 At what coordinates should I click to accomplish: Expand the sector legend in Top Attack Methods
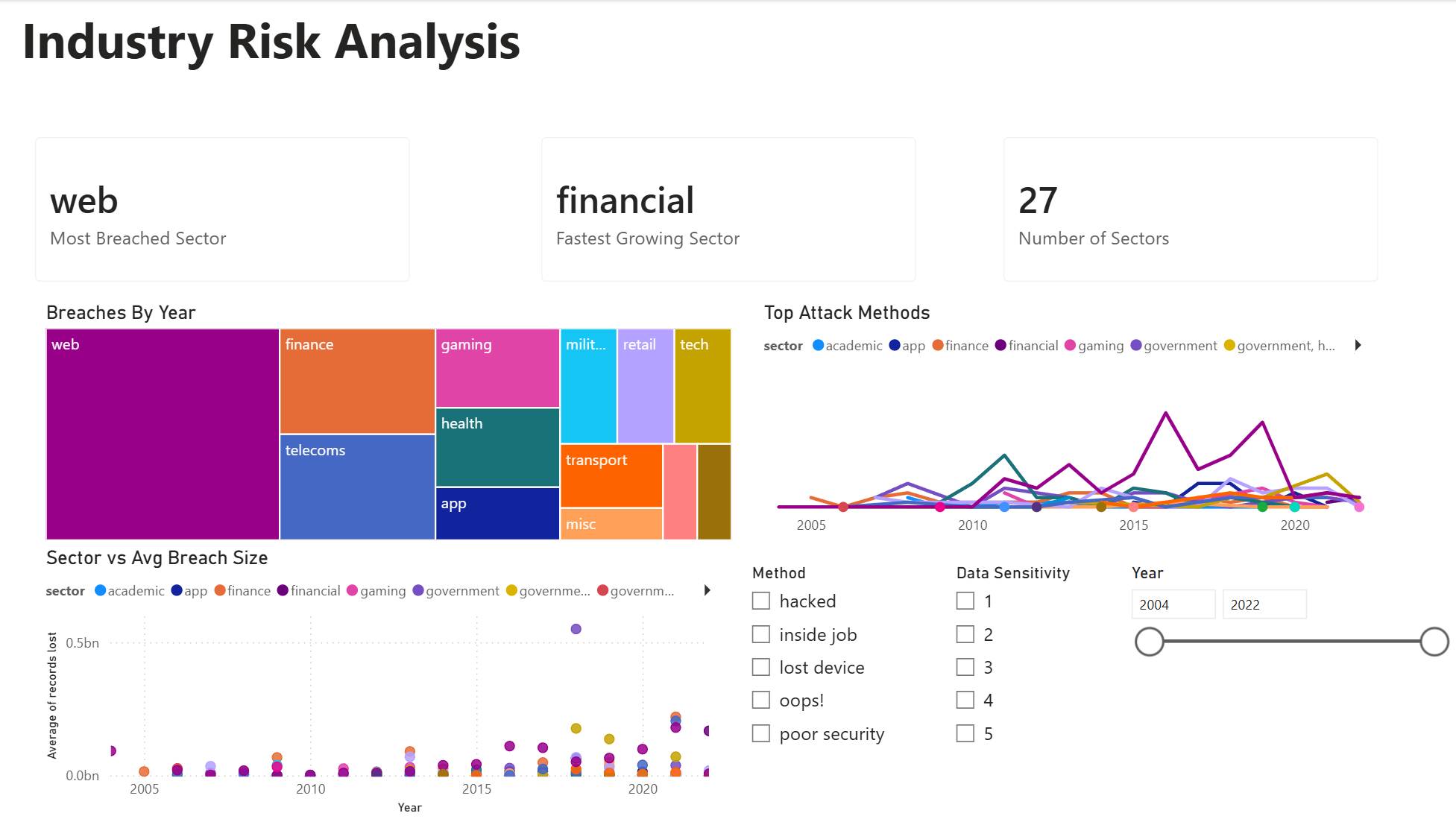(x=1358, y=345)
